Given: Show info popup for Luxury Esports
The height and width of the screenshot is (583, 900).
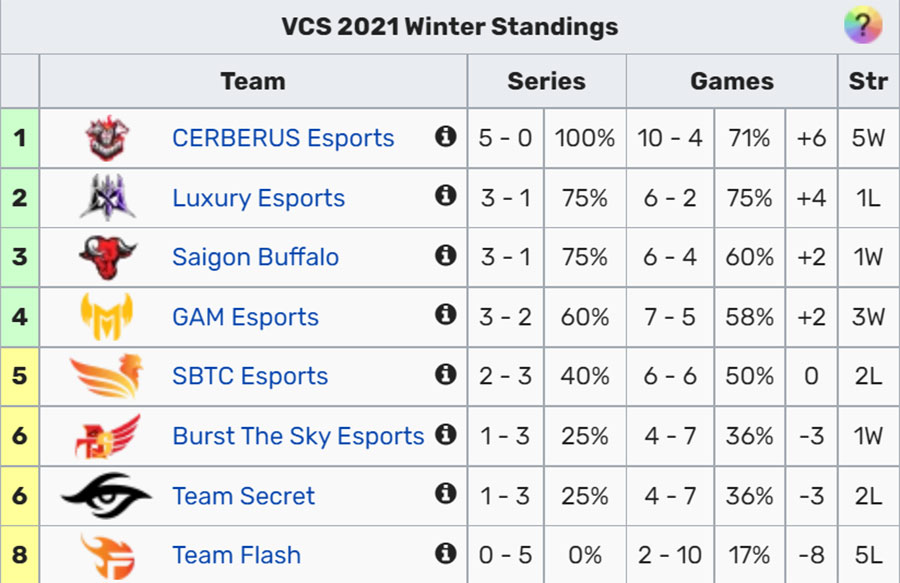Looking at the screenshot, I should [x=445, y=196].
